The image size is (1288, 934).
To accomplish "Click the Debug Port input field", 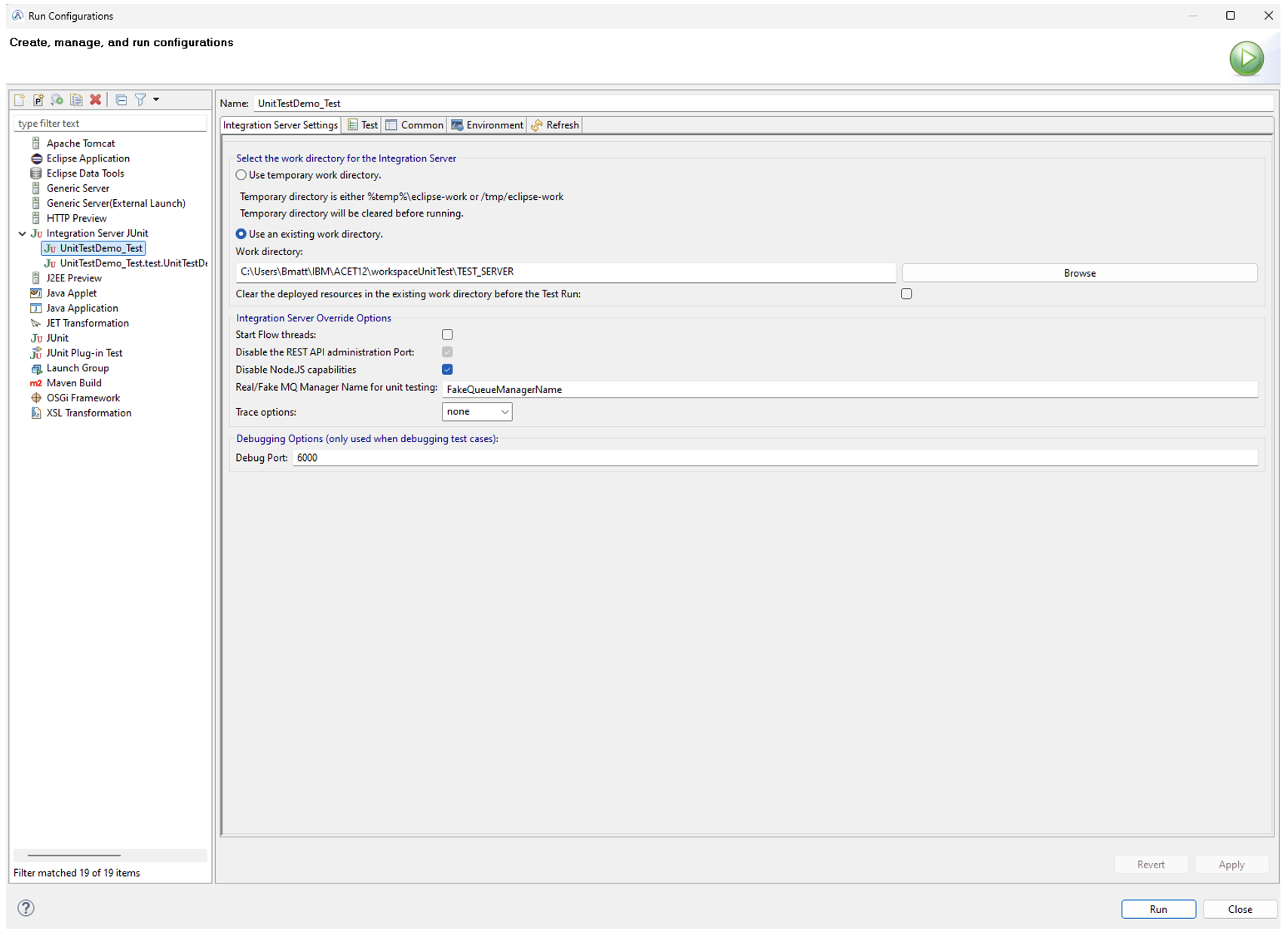I will point(775,458).
